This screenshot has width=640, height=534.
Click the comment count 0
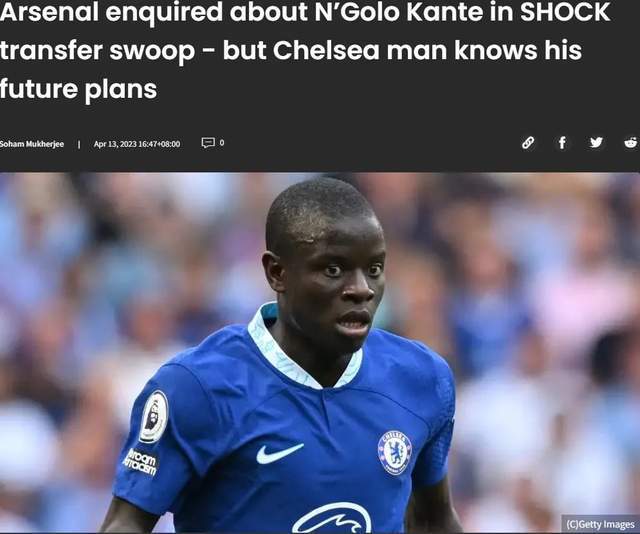pyautogui.click(x=222, y=142)
